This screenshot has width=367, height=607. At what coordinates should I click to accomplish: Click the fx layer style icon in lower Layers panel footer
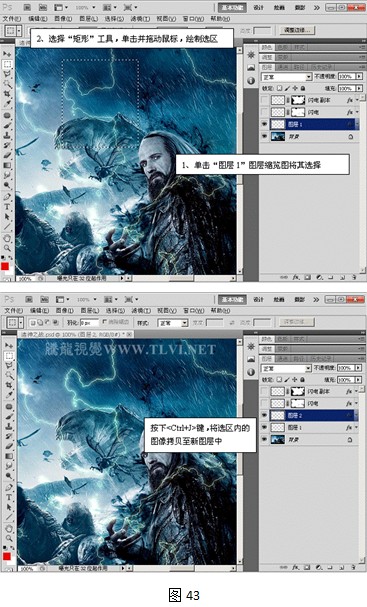tap(296, 568)
